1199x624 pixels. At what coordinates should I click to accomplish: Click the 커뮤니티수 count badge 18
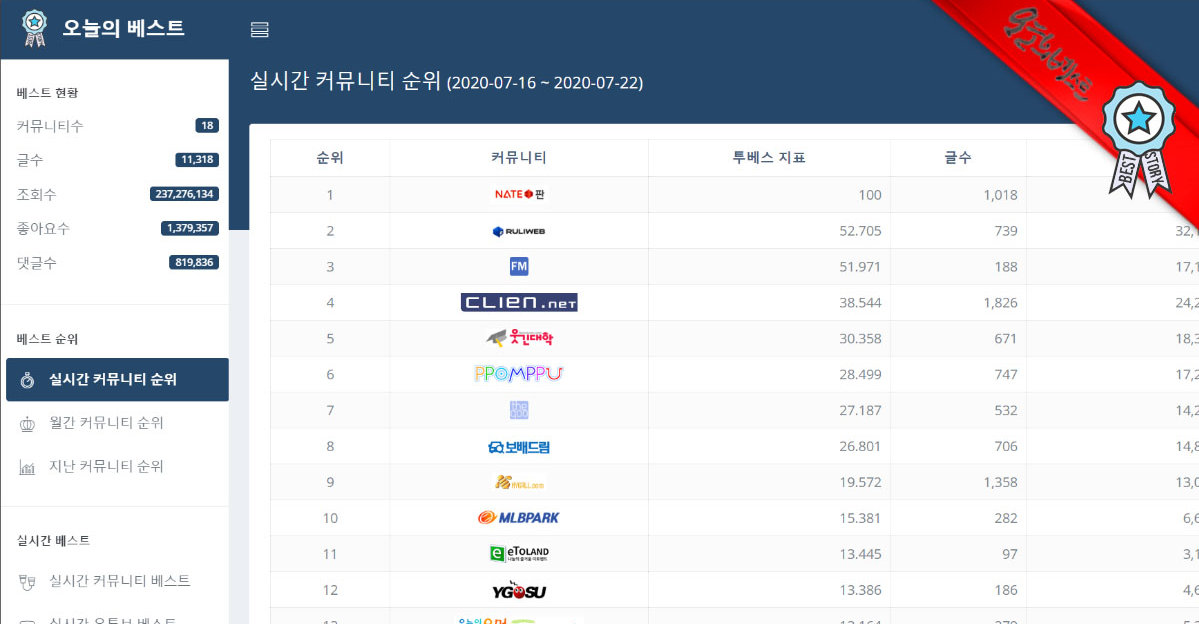(x=207, y=125)
